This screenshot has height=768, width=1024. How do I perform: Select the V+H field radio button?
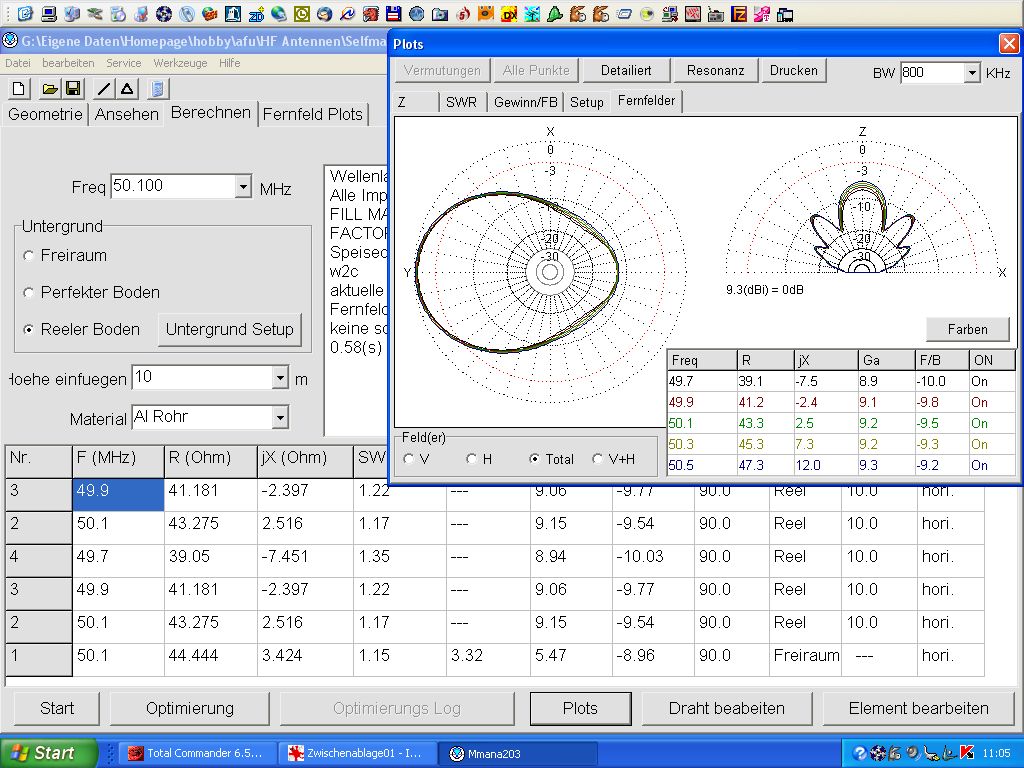coord(598,459)
